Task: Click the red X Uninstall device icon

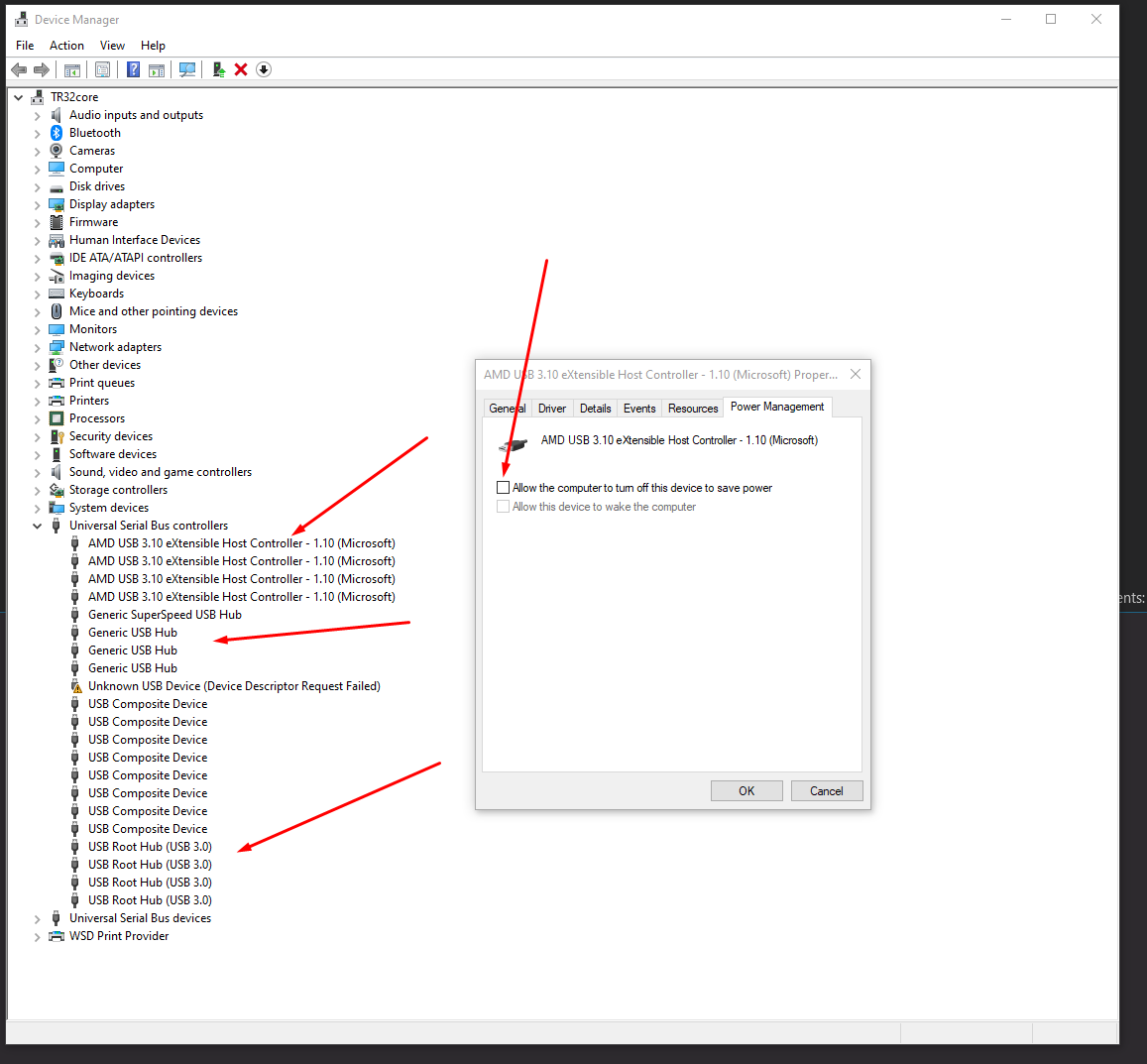Action: [x=241, y=69]
